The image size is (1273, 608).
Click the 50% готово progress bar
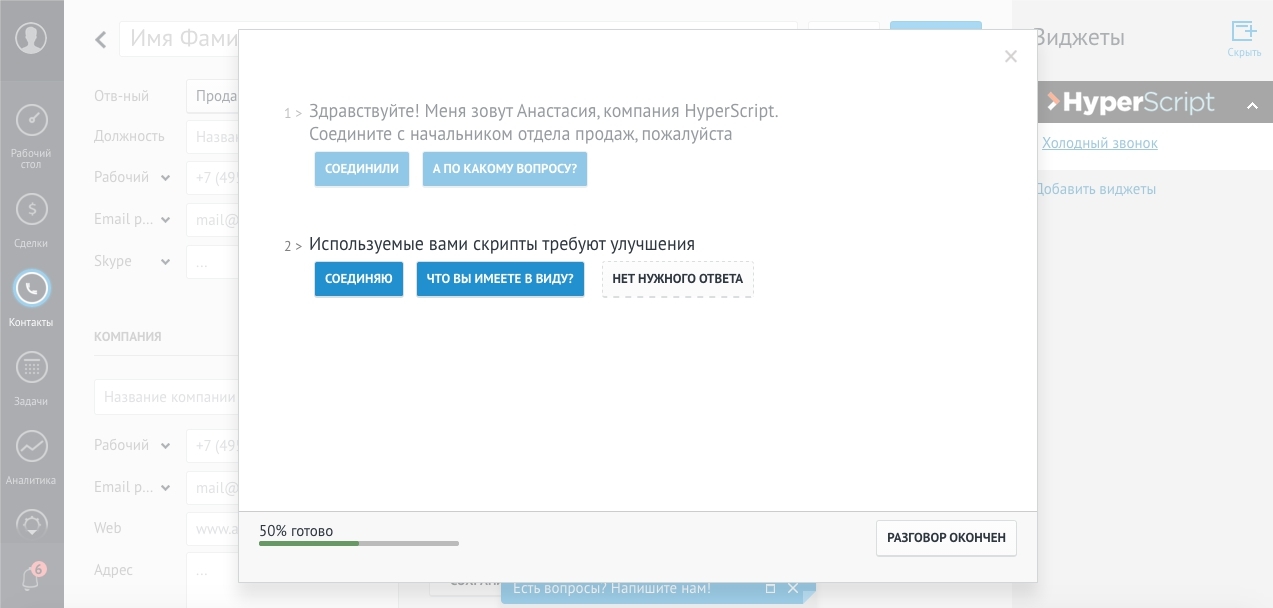tap(358, 543)
